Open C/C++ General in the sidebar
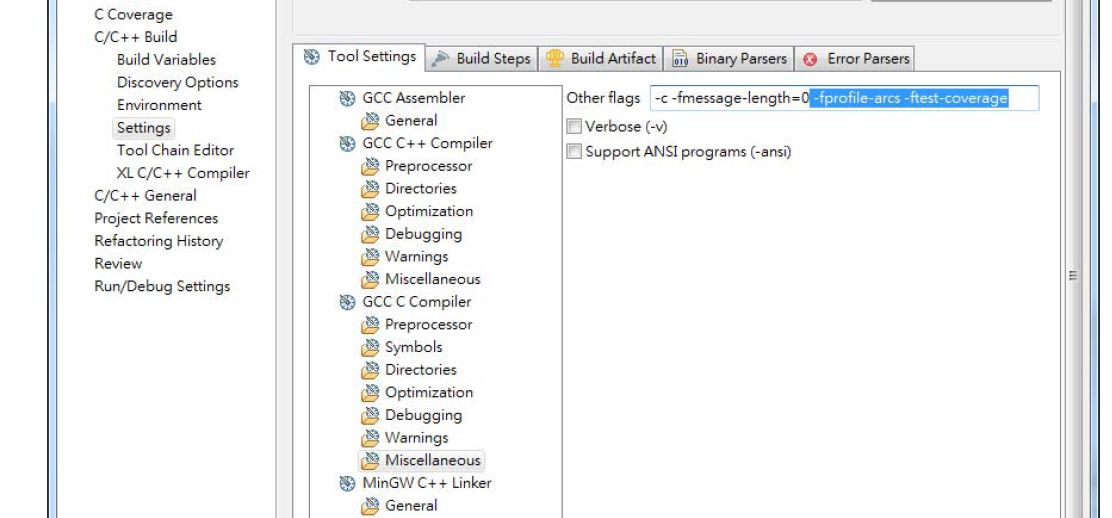 [x=145, y=196]
